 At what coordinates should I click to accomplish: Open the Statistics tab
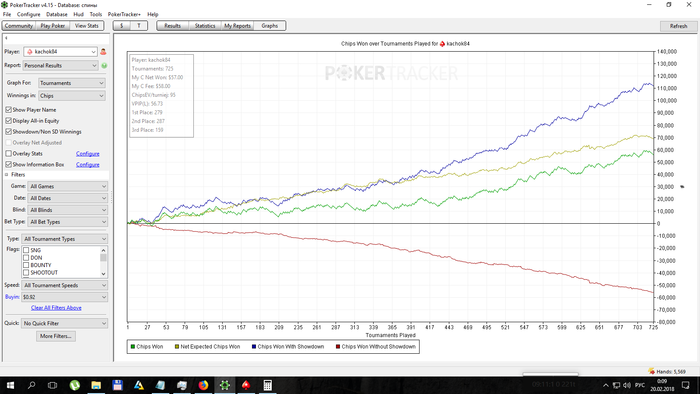tap(205, 26)
